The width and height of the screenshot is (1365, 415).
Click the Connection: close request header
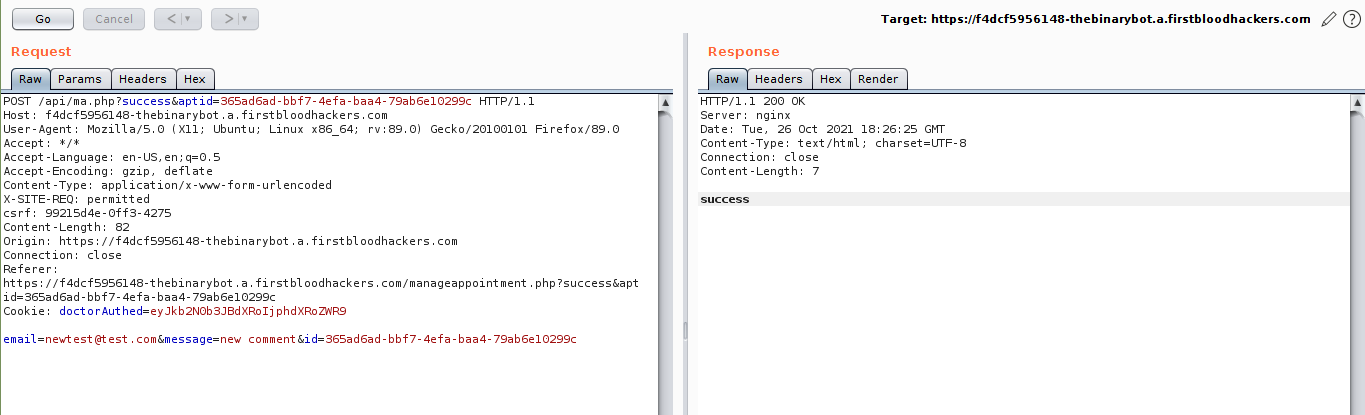(x=62, y=255)
